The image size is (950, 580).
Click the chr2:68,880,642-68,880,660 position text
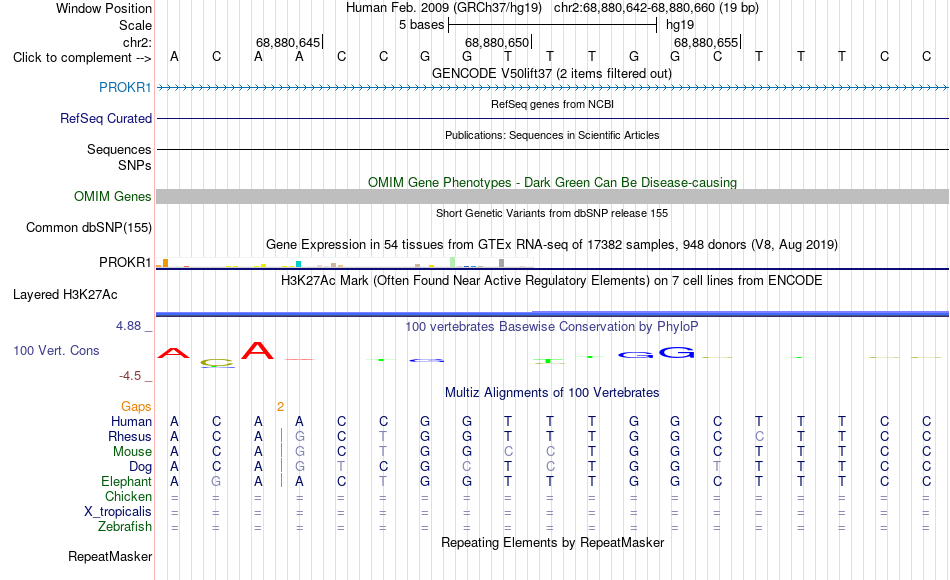pyautogui.click(x=656, y=8)
